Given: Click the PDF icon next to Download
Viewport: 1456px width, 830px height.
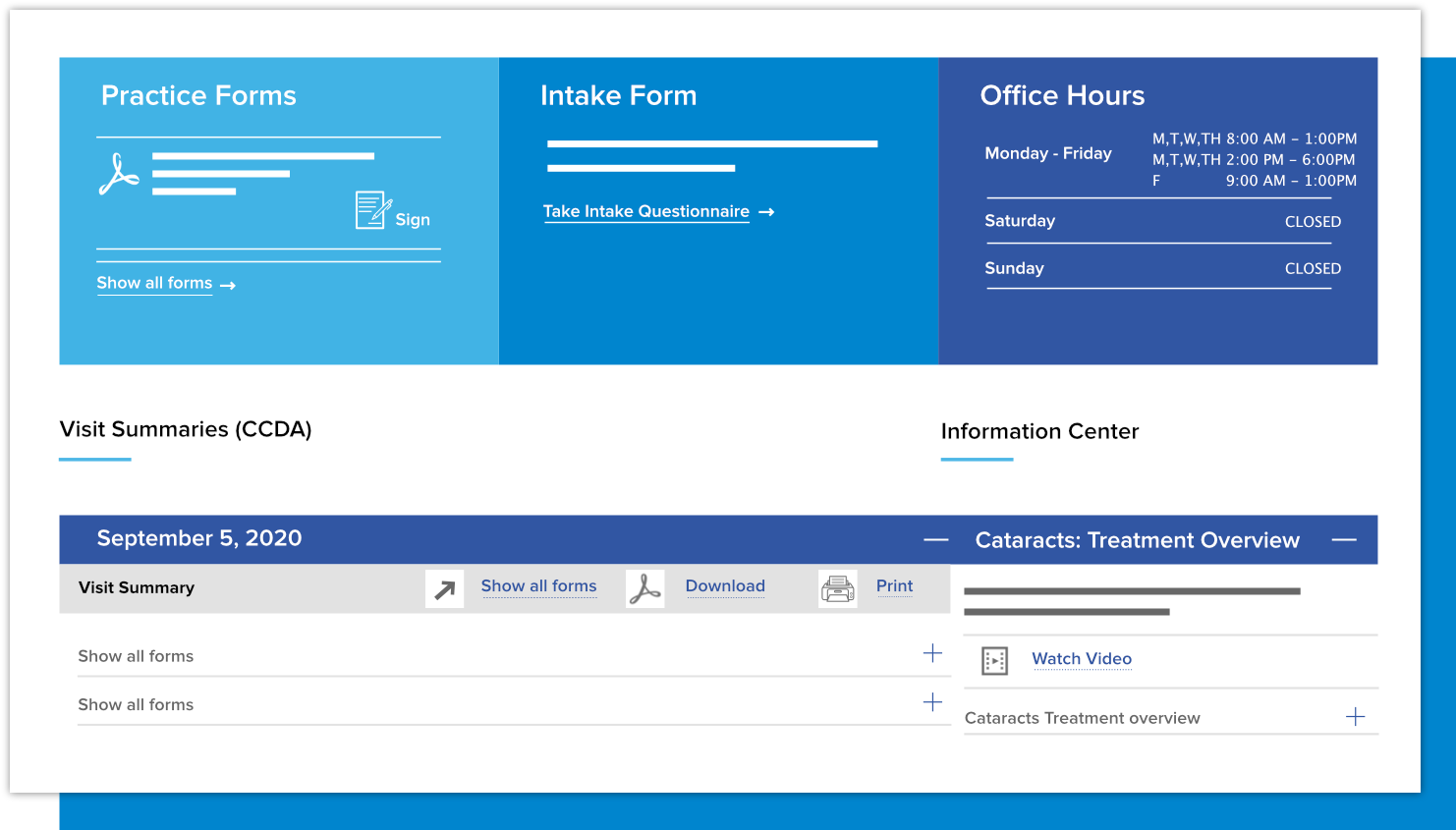Looking at the screenshot, I should (644, 589).
